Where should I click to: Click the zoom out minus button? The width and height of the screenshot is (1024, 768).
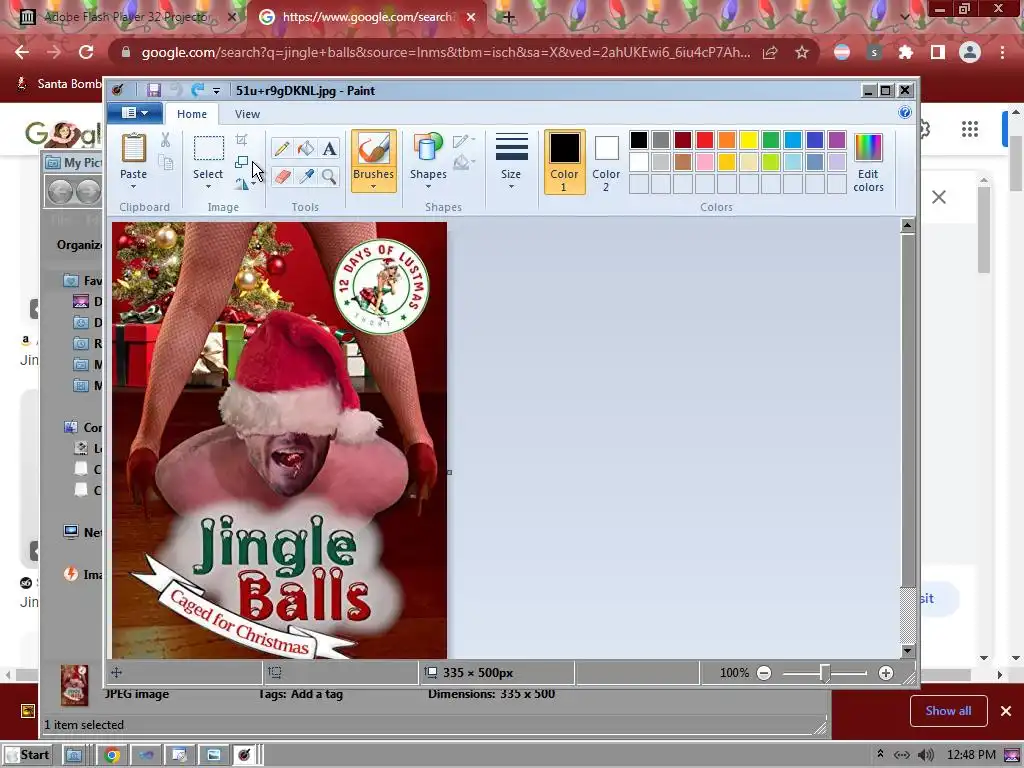[x=763, y=673]
